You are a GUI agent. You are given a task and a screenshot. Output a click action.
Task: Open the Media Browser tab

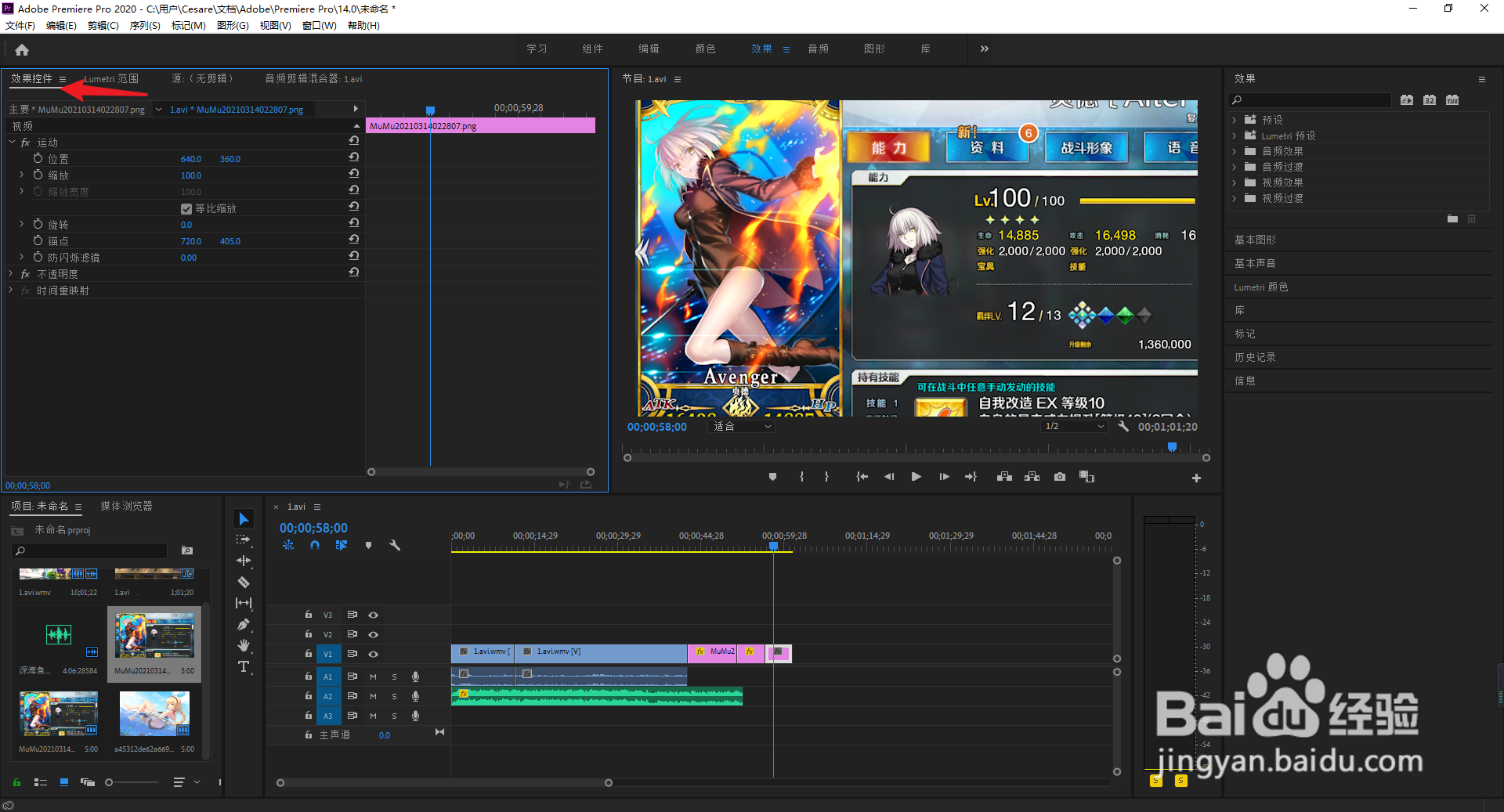[x=126, y=506]
